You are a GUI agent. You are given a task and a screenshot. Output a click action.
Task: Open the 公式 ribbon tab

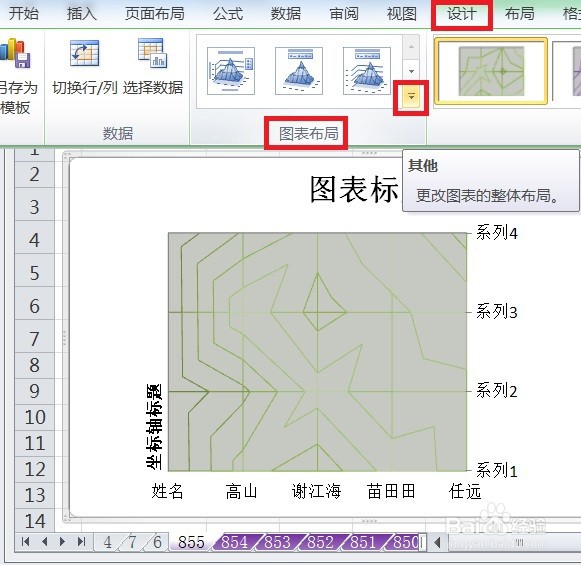point(228,14)
